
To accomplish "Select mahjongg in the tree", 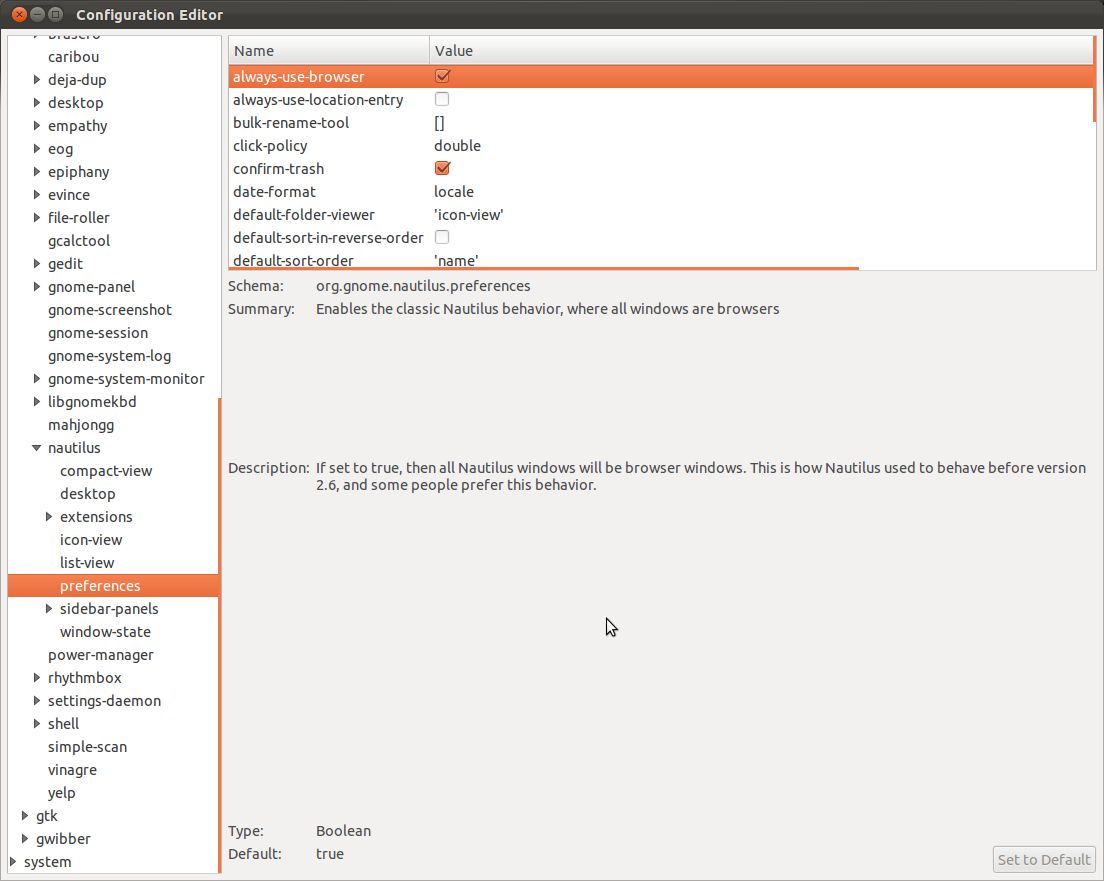I will point(81,425).
